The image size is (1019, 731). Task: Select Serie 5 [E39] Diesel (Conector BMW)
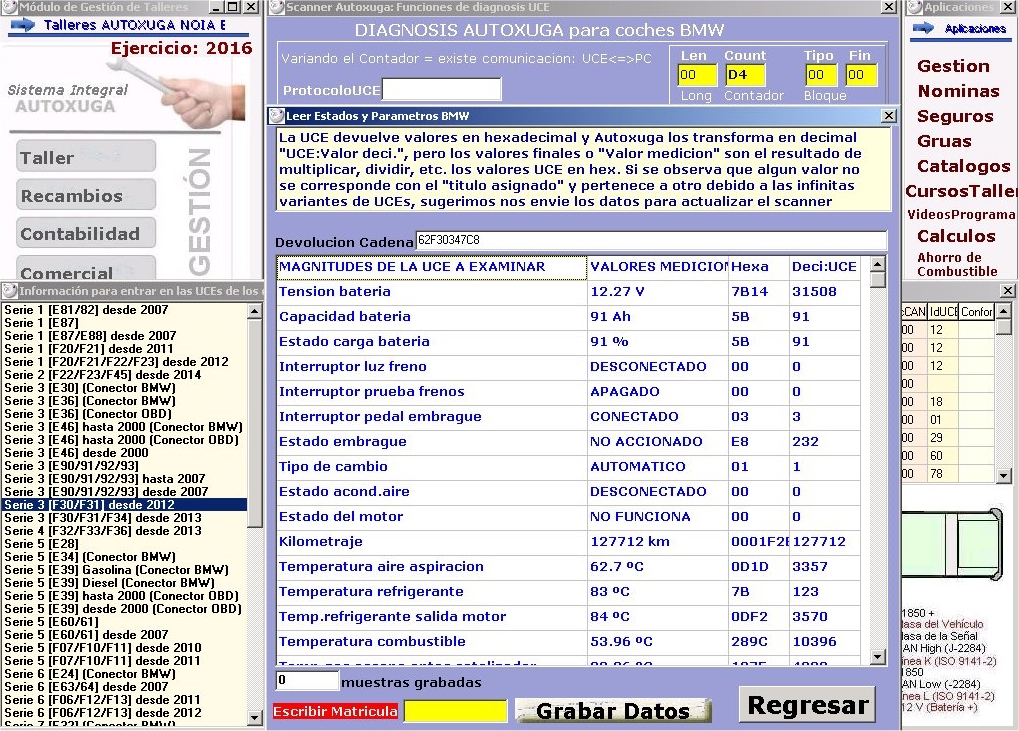(124, 583)
